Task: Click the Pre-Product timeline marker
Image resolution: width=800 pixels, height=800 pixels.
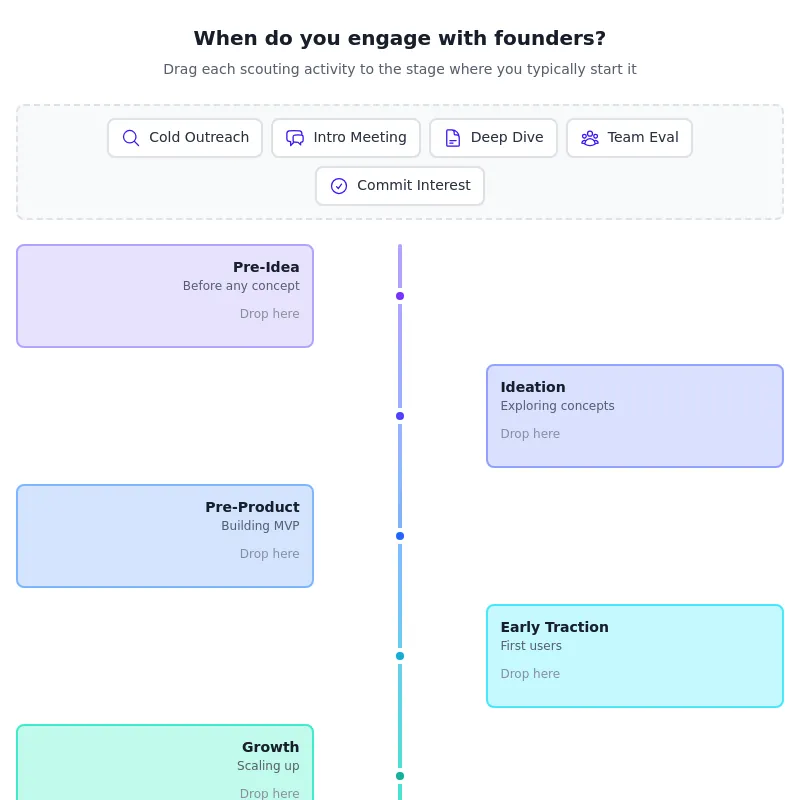Action: pyautogui.click(x=400, y=536)
